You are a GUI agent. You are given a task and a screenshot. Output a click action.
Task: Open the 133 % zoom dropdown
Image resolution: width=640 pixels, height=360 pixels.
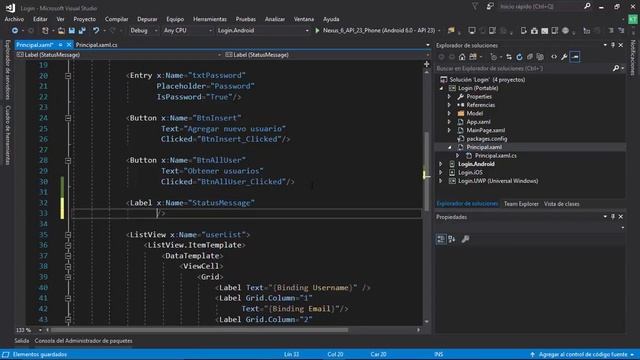coord(40,330)
